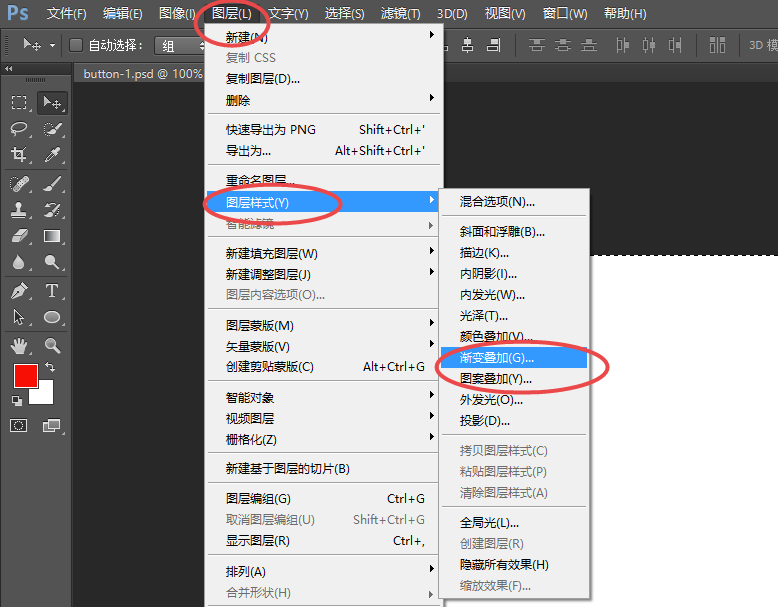The width and height of the screenshot is (778, 607).
Task: Select the Rectangular Marquee tool
Action: [x=19, y=102]
